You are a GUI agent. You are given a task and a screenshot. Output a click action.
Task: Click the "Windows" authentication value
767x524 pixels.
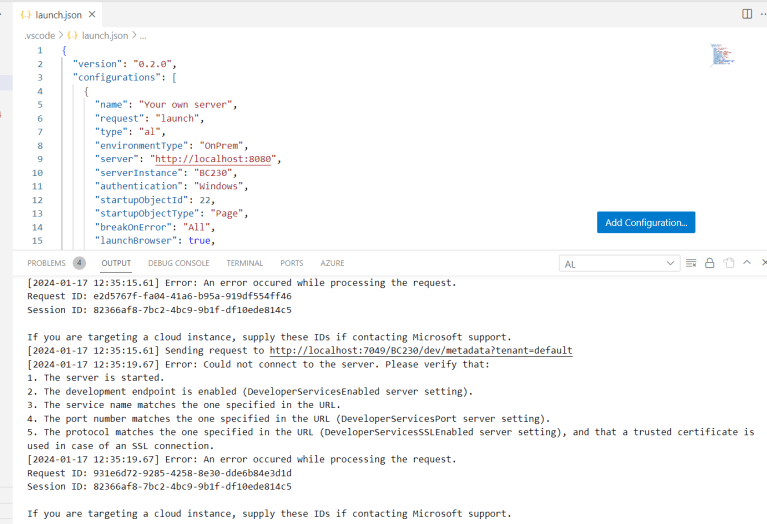(218, 186)
